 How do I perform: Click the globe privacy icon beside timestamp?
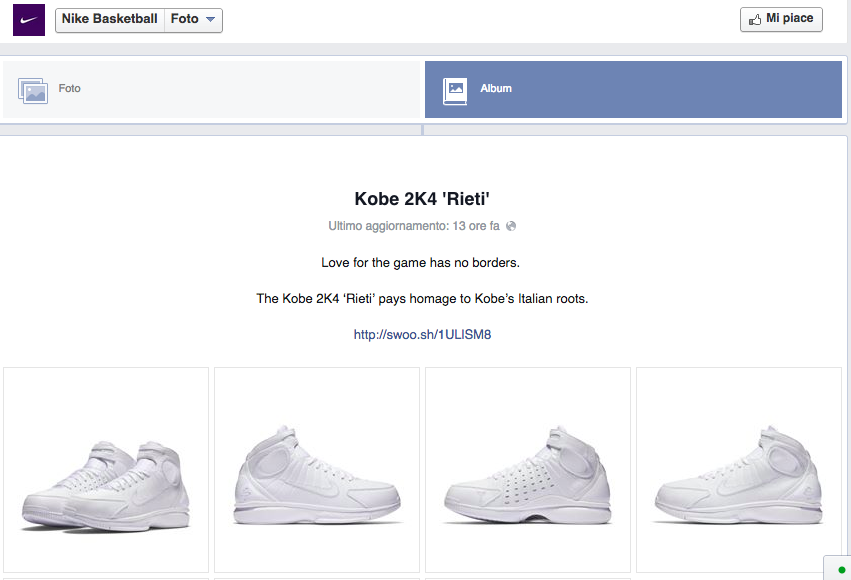511,226
